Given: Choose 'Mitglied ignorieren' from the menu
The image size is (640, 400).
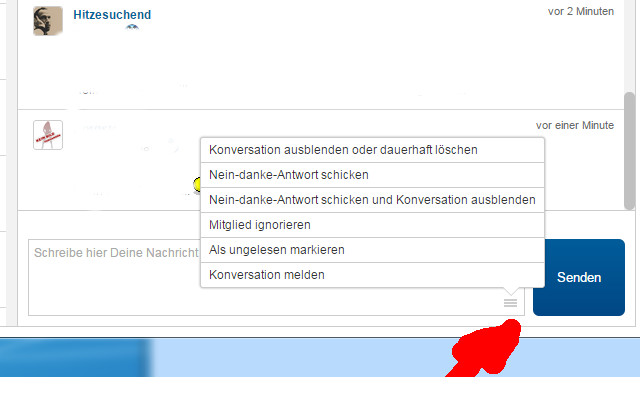Looking at the screenshot, I should pyautogui.click(x=260, y=225).
